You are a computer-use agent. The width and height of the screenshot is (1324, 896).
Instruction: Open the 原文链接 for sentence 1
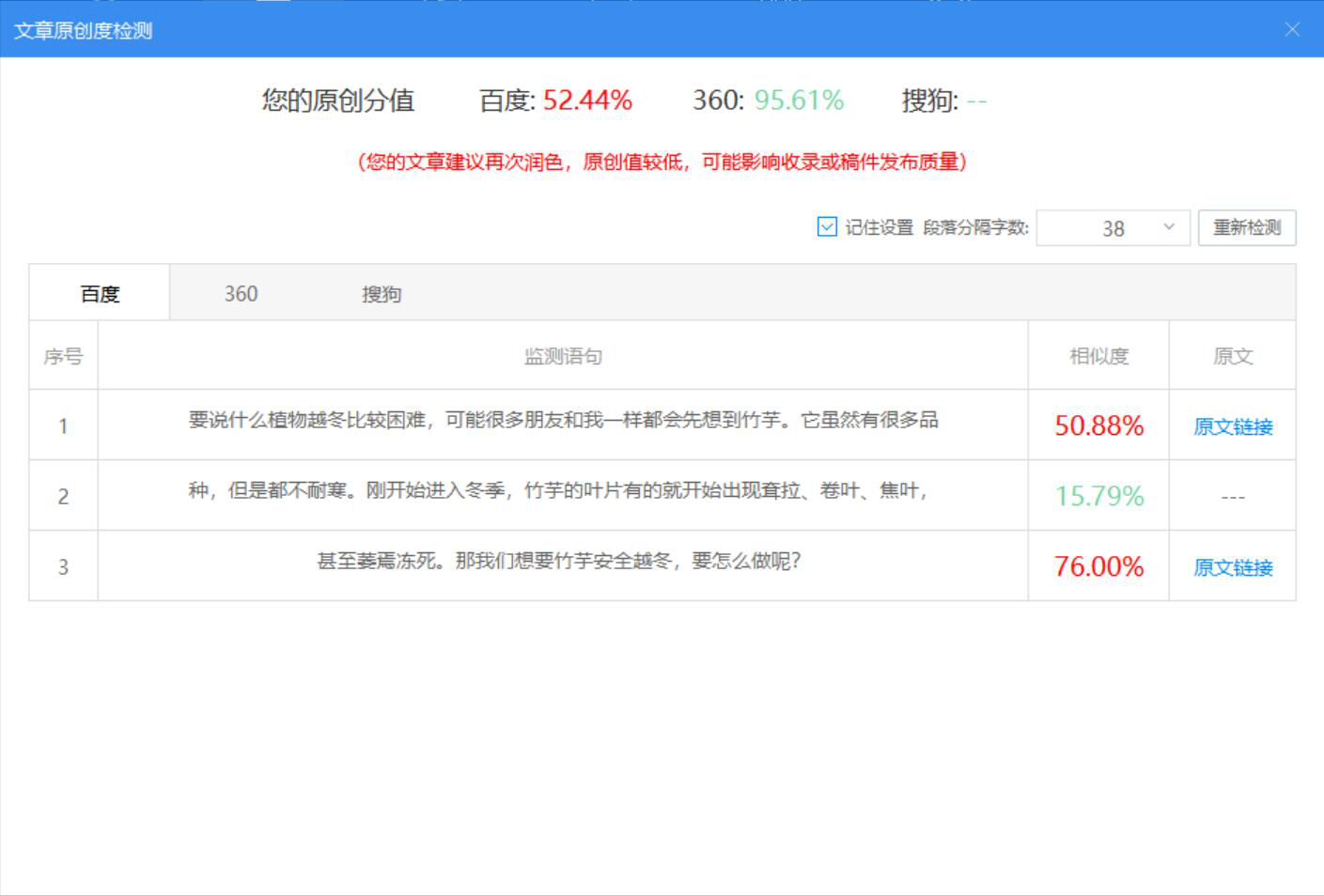click(x=1233, y=426)
